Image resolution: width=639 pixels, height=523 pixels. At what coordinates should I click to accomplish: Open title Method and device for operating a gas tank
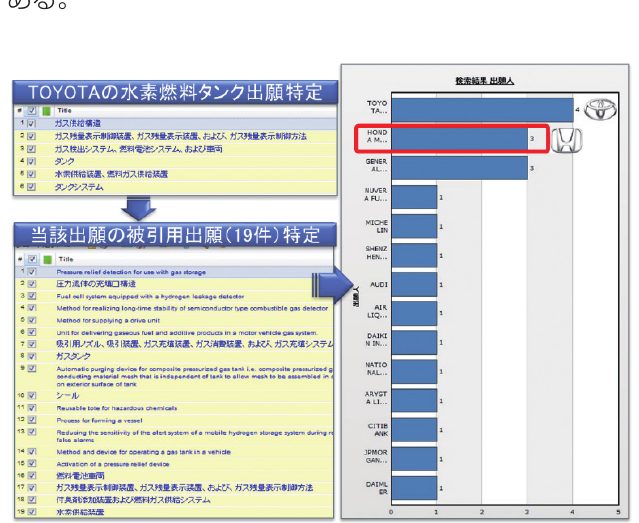tap(143, 452)
